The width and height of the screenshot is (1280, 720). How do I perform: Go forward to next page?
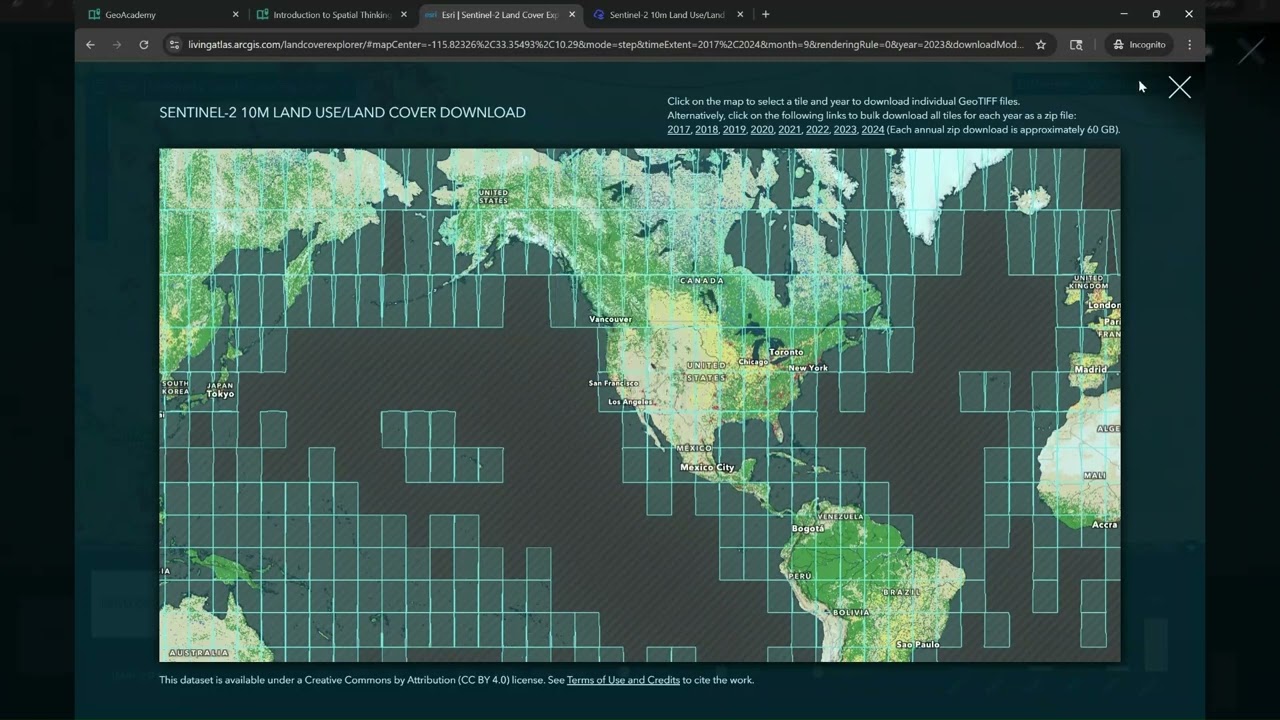[117, 45]
